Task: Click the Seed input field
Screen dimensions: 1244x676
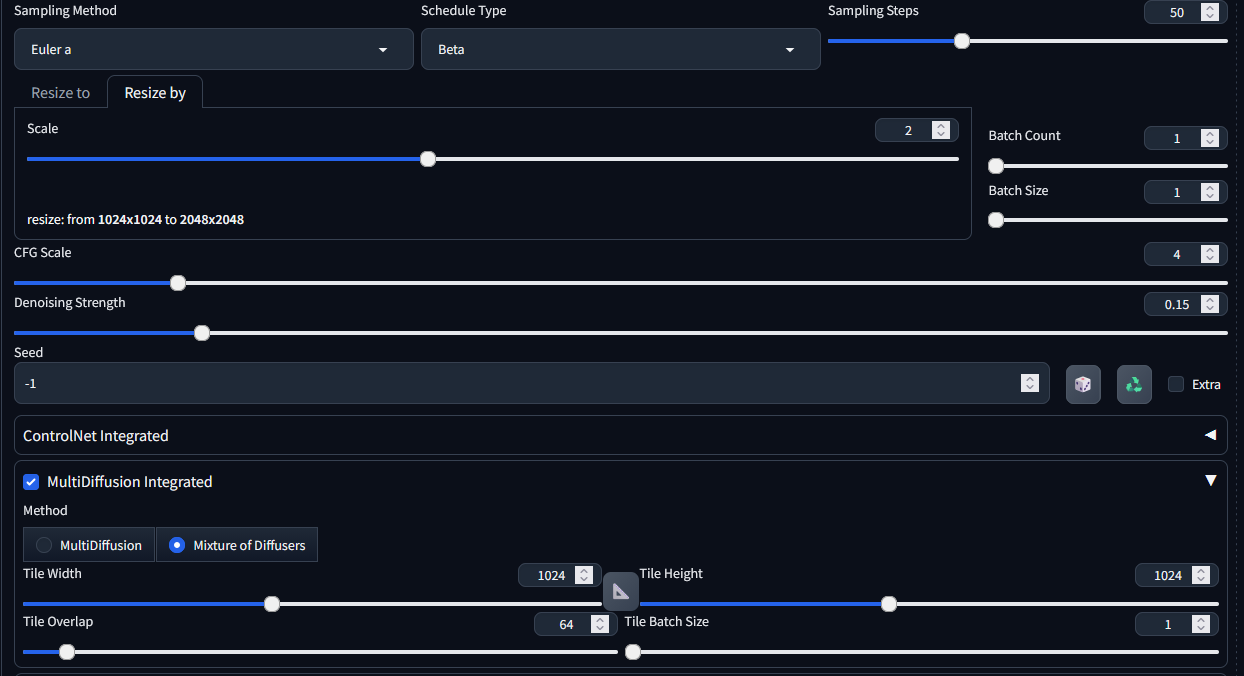Action: [531, 383]
